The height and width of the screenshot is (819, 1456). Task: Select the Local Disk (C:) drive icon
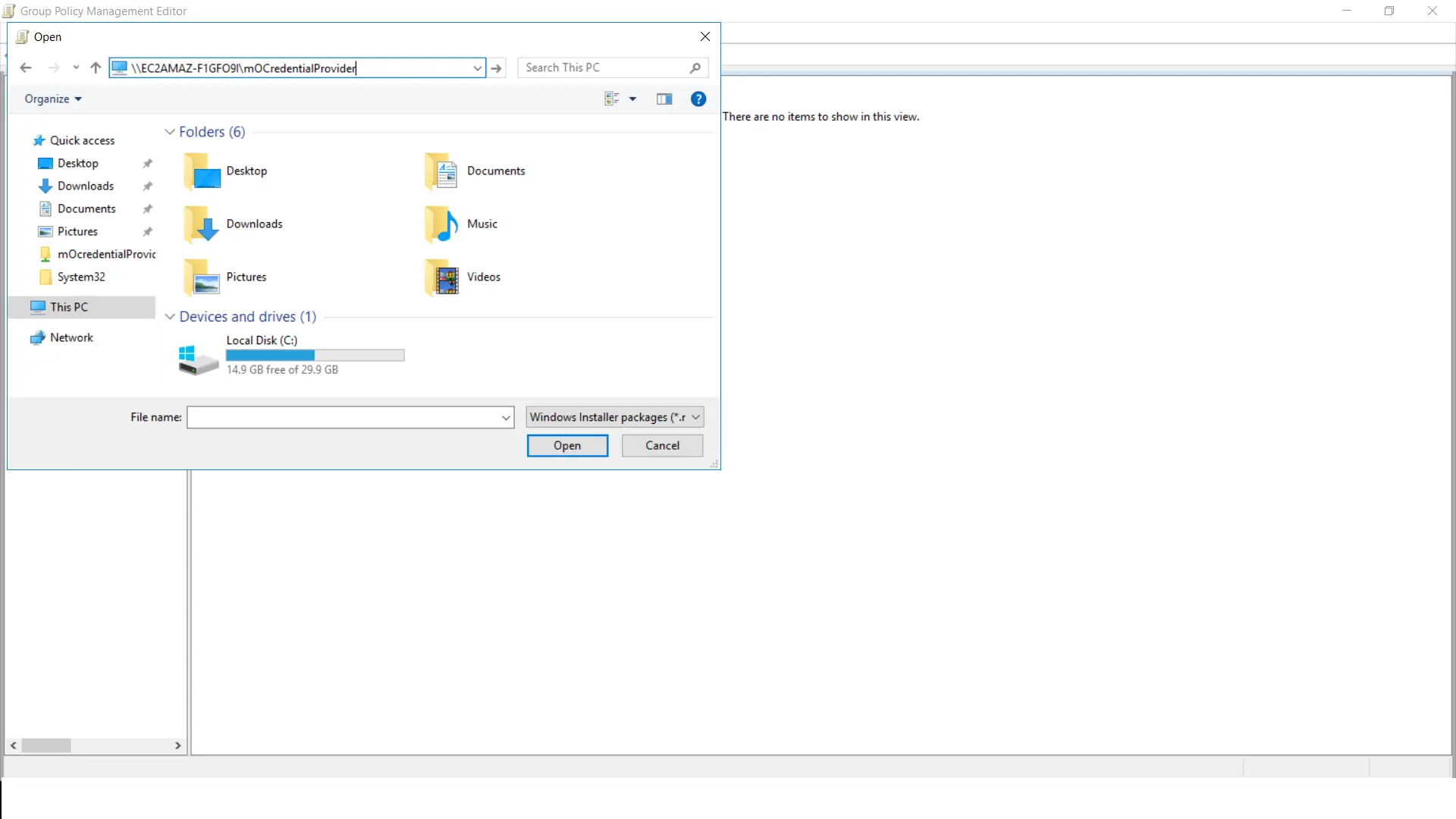199,359
